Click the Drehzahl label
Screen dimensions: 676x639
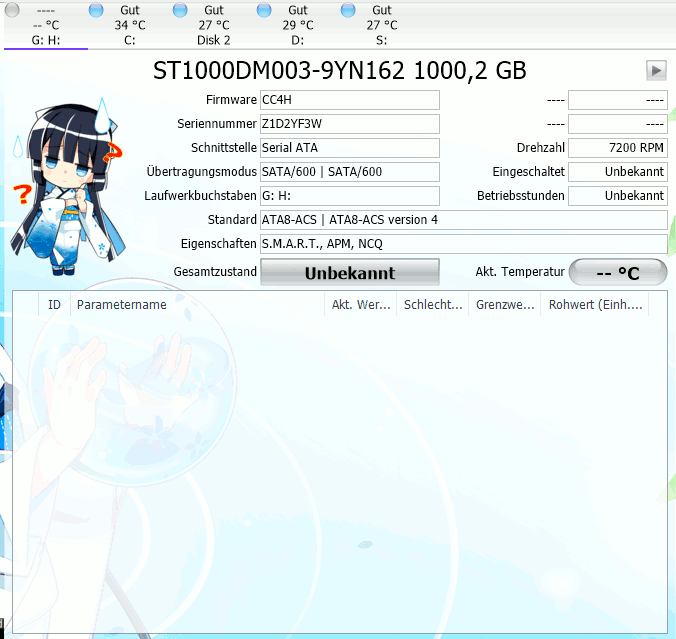coord(541,148)
